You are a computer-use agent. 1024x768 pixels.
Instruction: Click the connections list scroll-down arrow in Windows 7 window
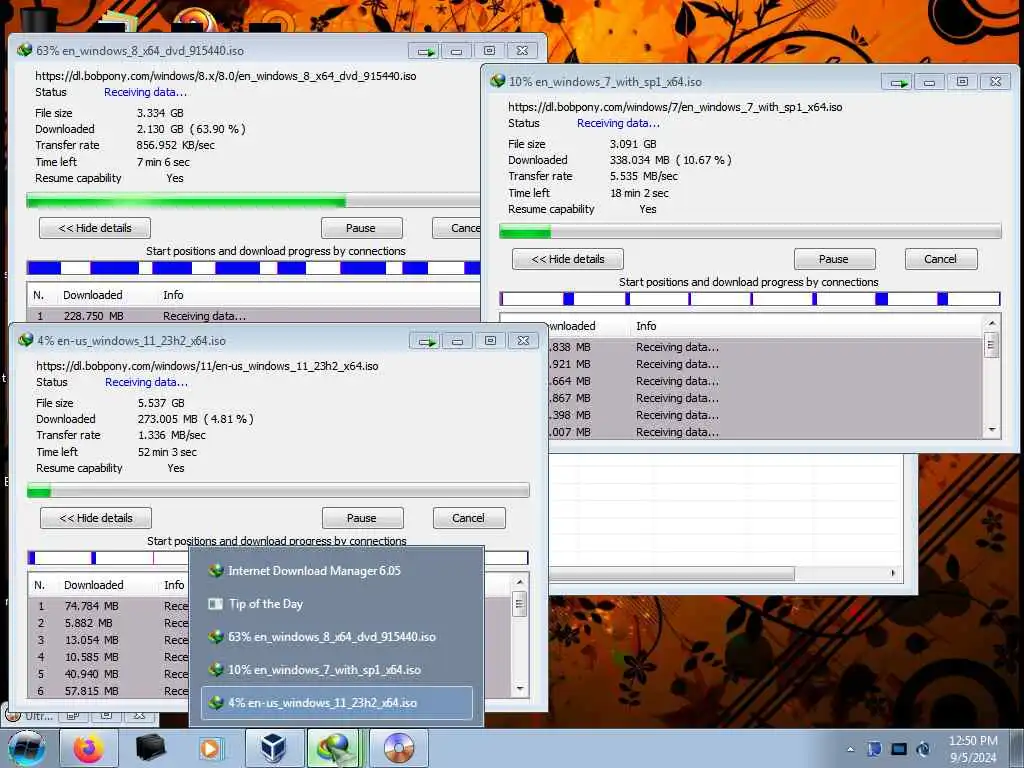pyautogui.click(x=991, y=430)
